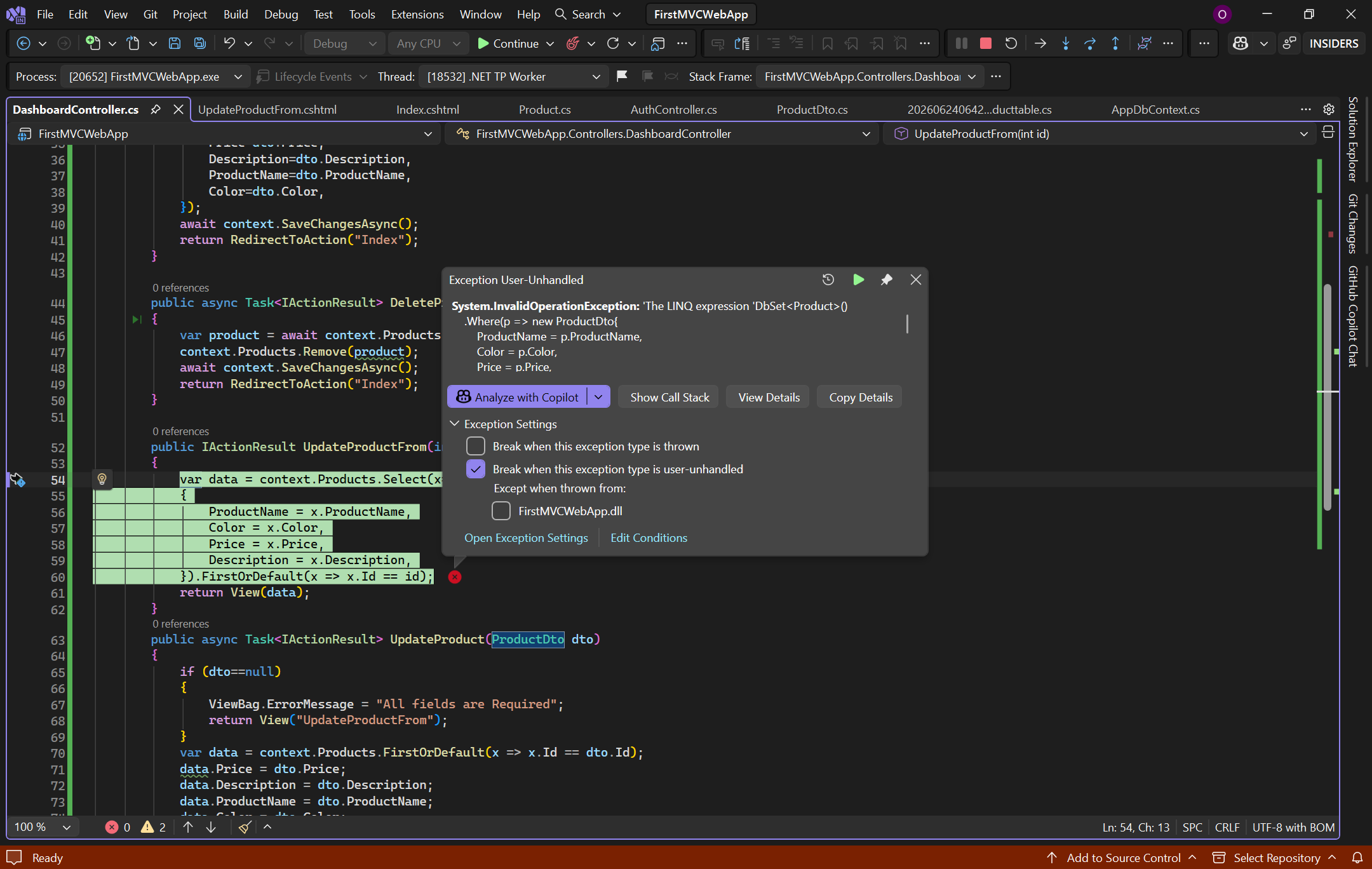Click Show Next Statement arrow icon
1372x869 pixels.
pos(1040,43)
